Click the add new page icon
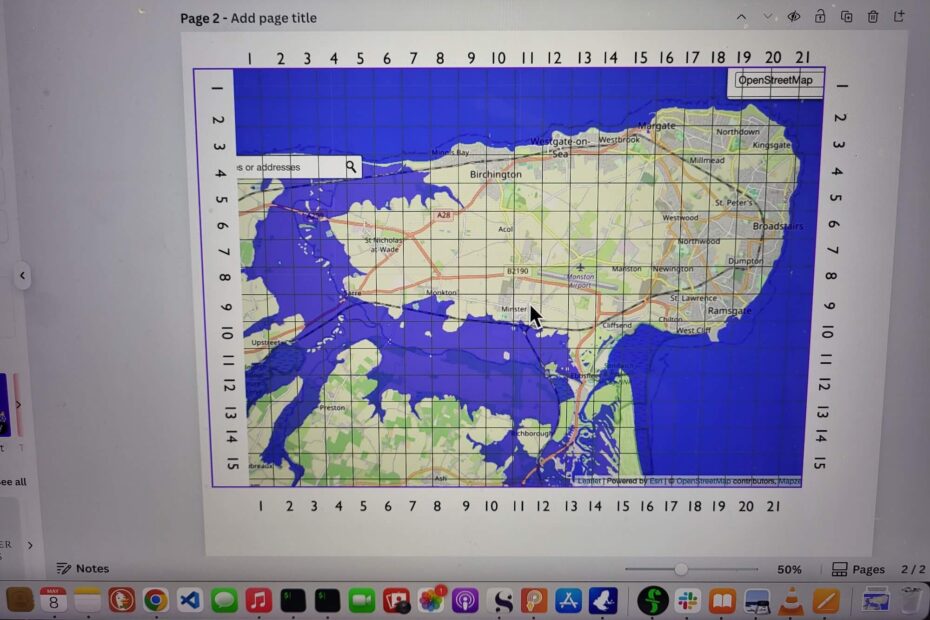Viewport: 930px width, 620px height. pos(899,17)
